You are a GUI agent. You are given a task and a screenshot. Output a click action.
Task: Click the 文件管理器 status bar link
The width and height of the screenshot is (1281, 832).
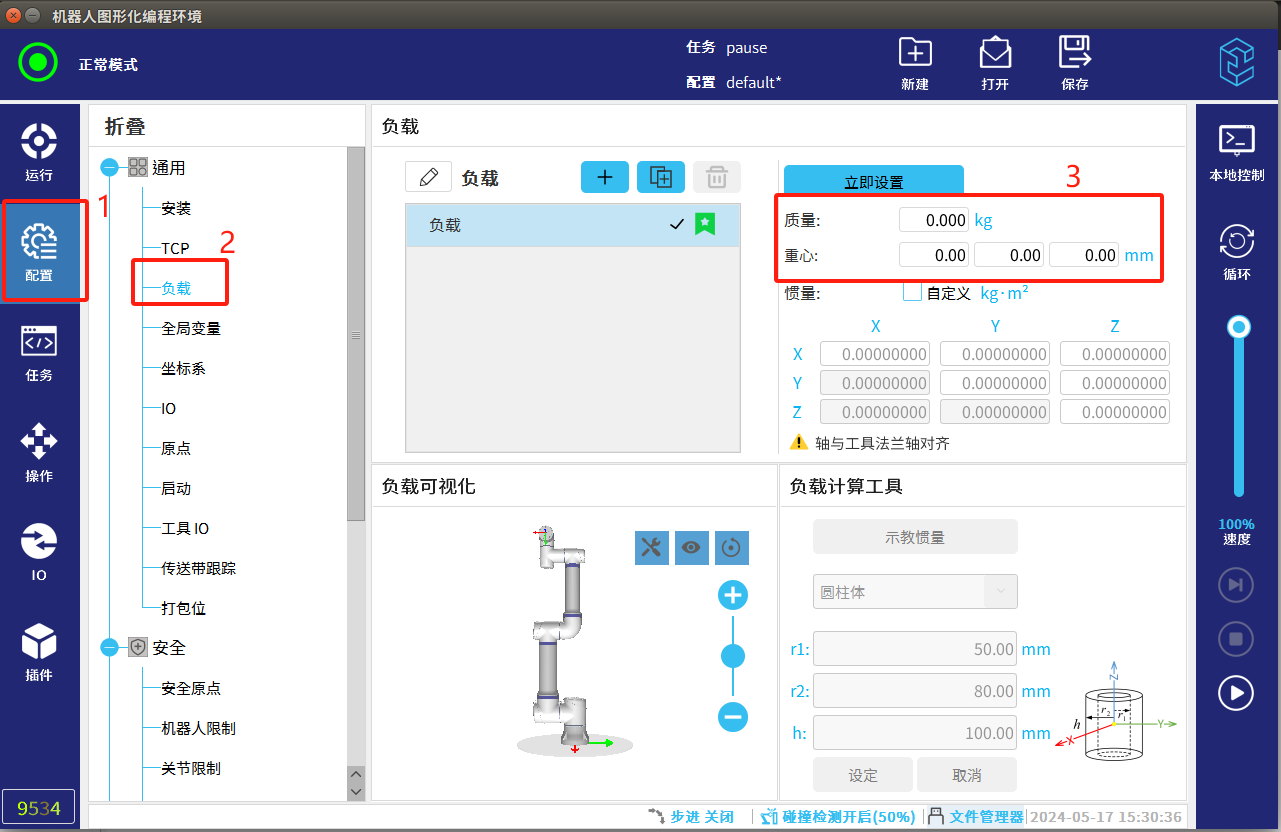pos(985,816)
